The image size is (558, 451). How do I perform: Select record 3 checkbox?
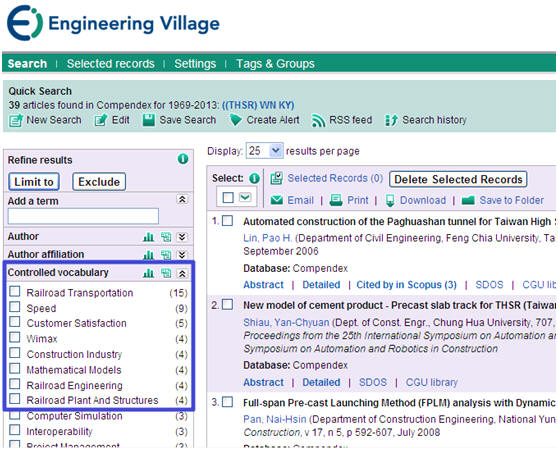click(x=227, y=402)
